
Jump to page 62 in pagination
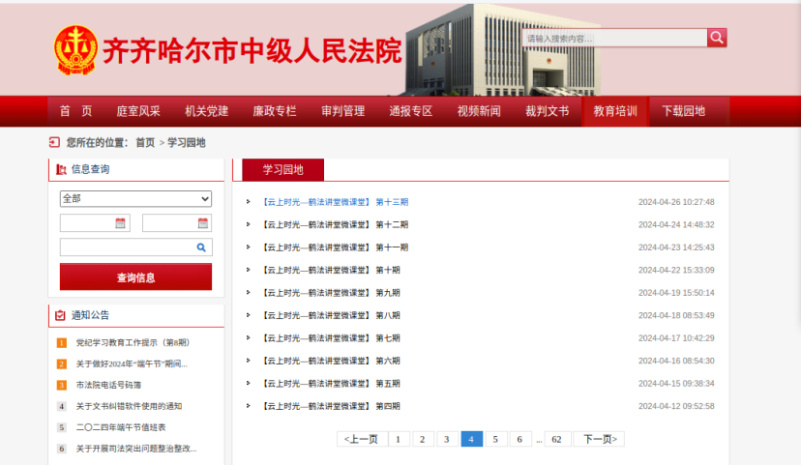(x=557, y=439)
